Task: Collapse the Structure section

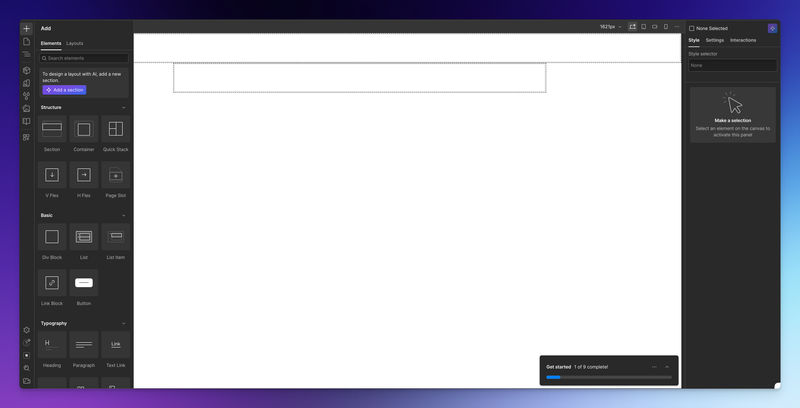Action: [x=123, y=108]
